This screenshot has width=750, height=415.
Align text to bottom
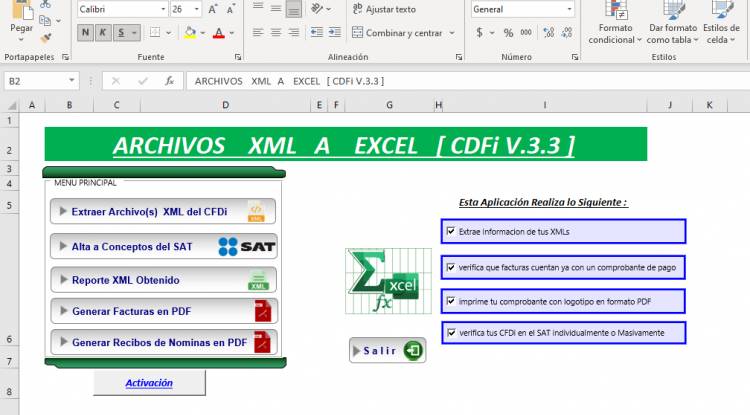tap(294, 8)
